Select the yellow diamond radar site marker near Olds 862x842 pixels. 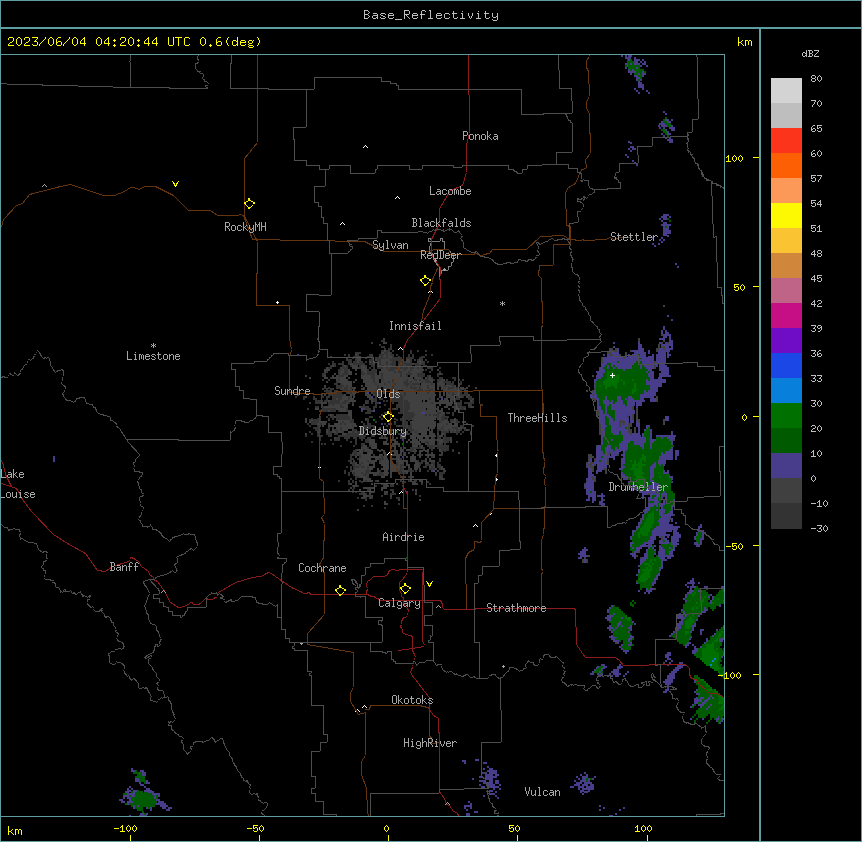[388, 417]
